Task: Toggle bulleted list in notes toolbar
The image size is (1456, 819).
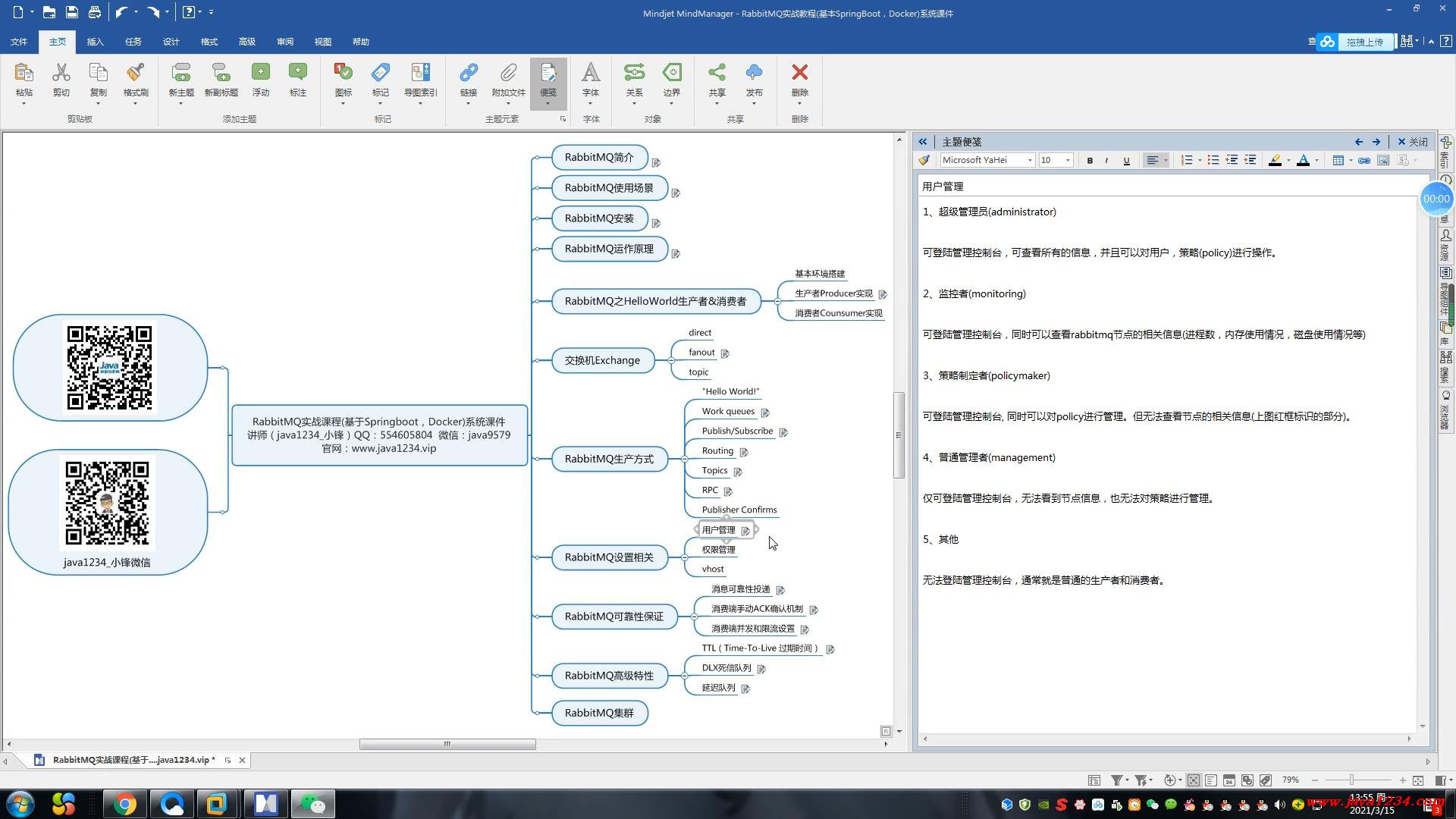Action: (1213, 160)
